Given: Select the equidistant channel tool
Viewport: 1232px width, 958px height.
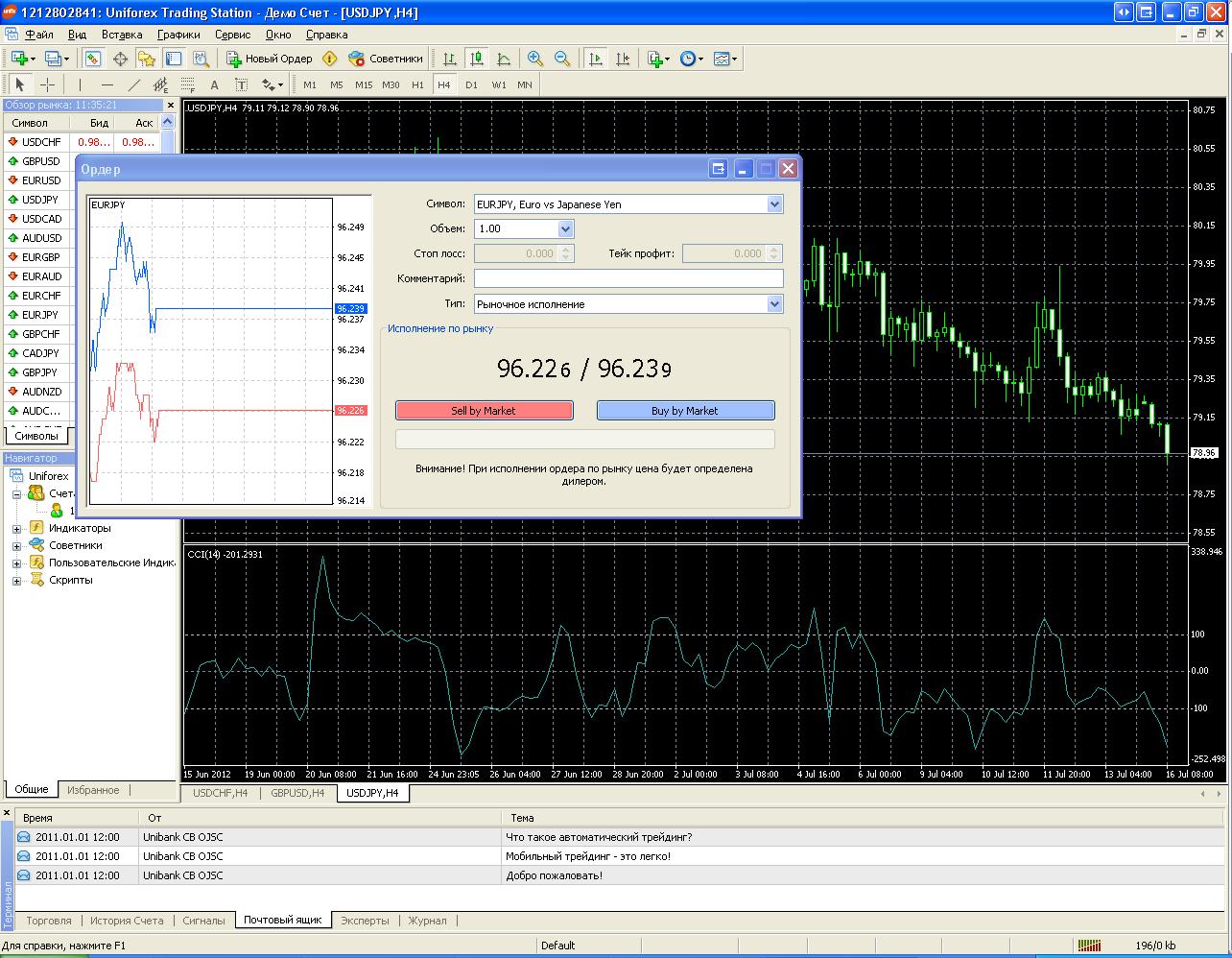Looking at the screenshot, I should pos(160,84).
